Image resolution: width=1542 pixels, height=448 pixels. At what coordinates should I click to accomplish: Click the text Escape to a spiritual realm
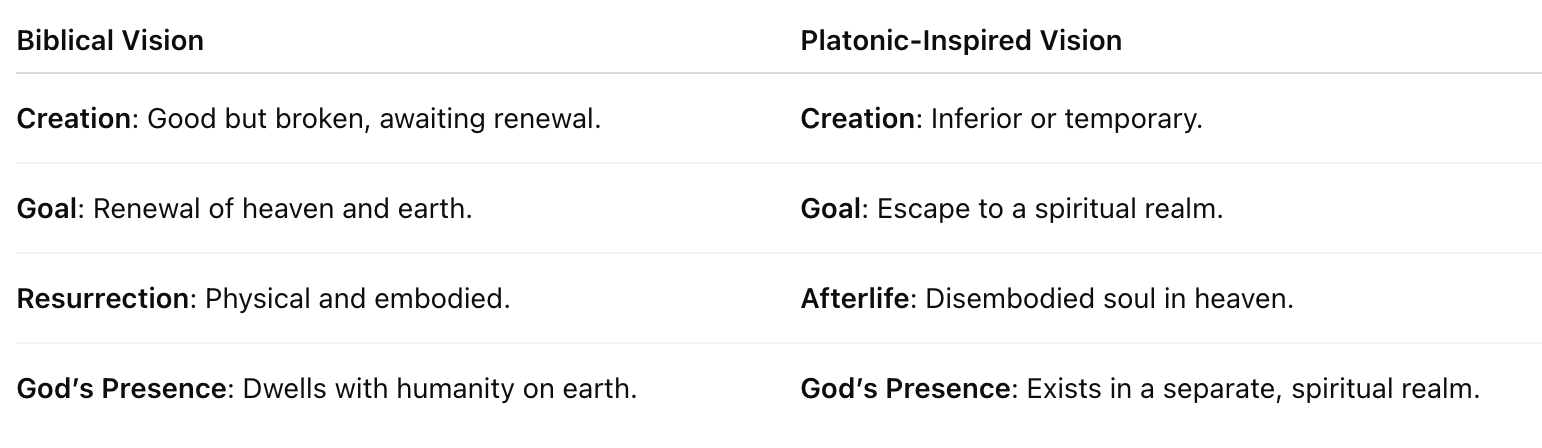point(1050,209)
